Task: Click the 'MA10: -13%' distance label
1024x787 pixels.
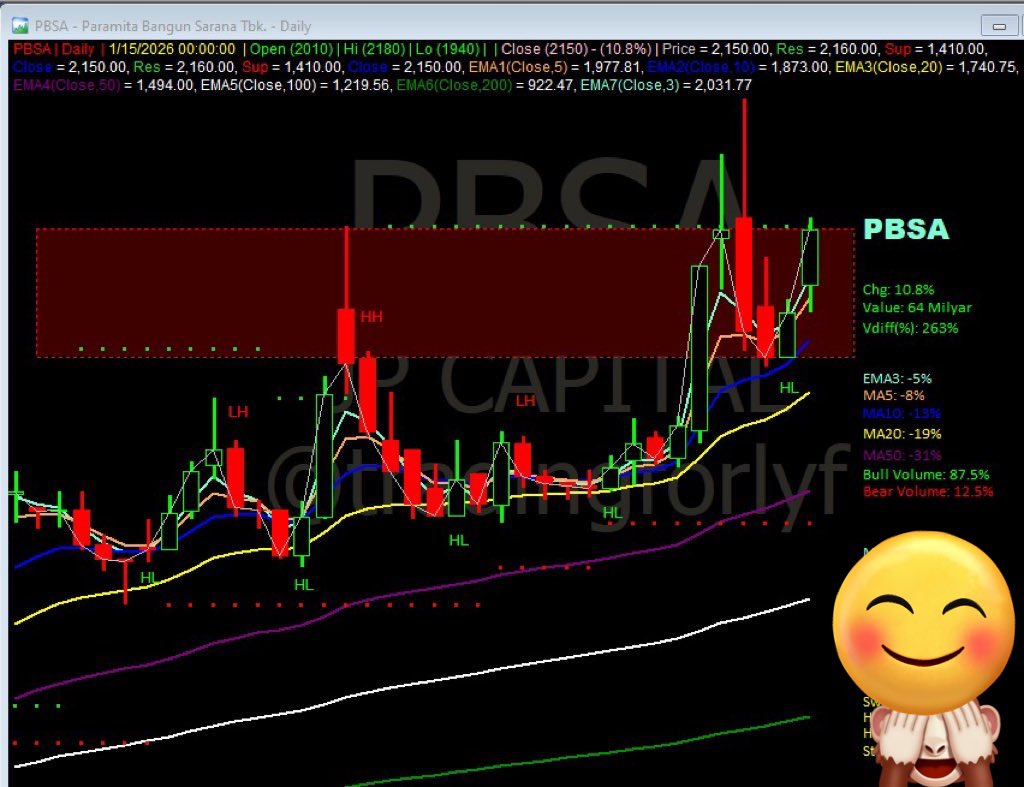Action: 901,413
